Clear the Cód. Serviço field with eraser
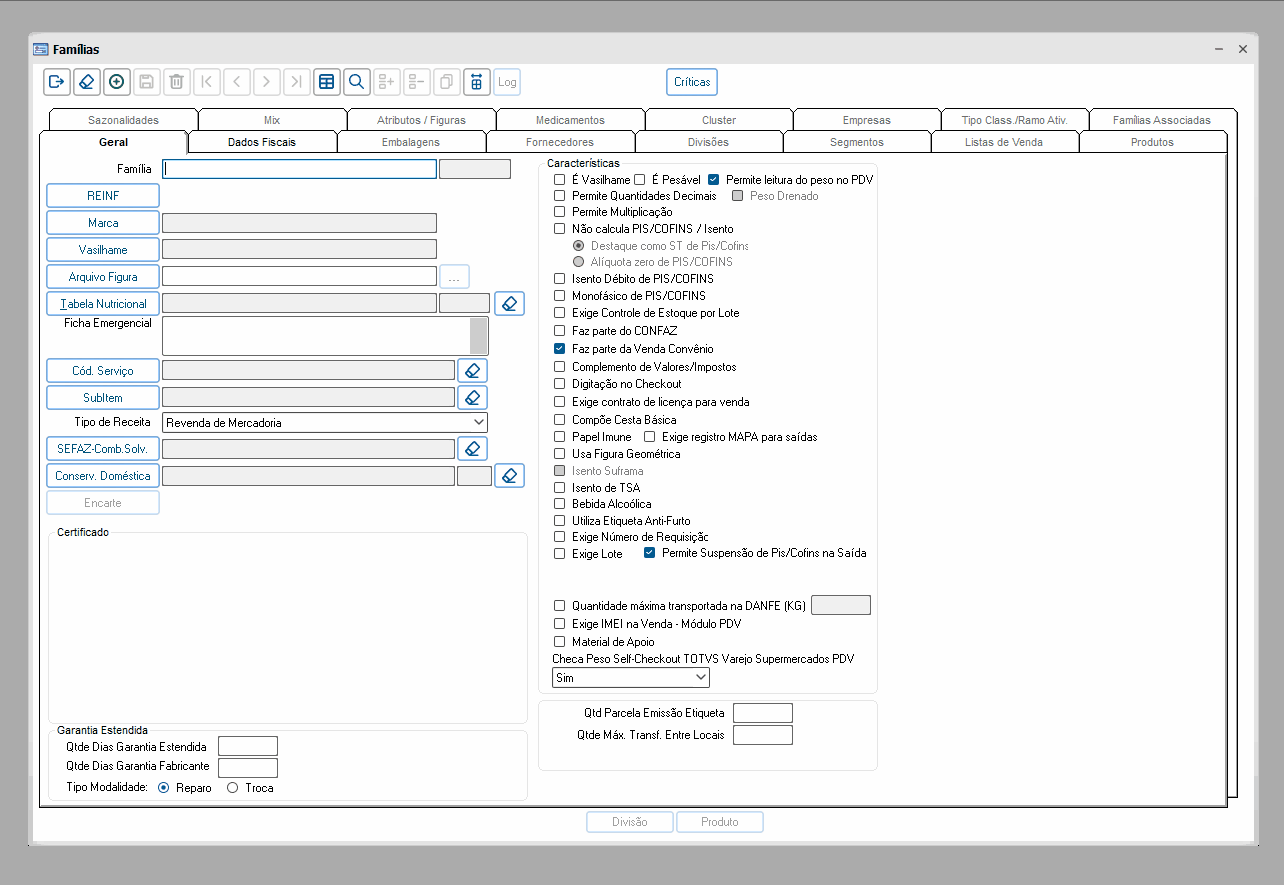1284x885 pixels. coord(473,371)
